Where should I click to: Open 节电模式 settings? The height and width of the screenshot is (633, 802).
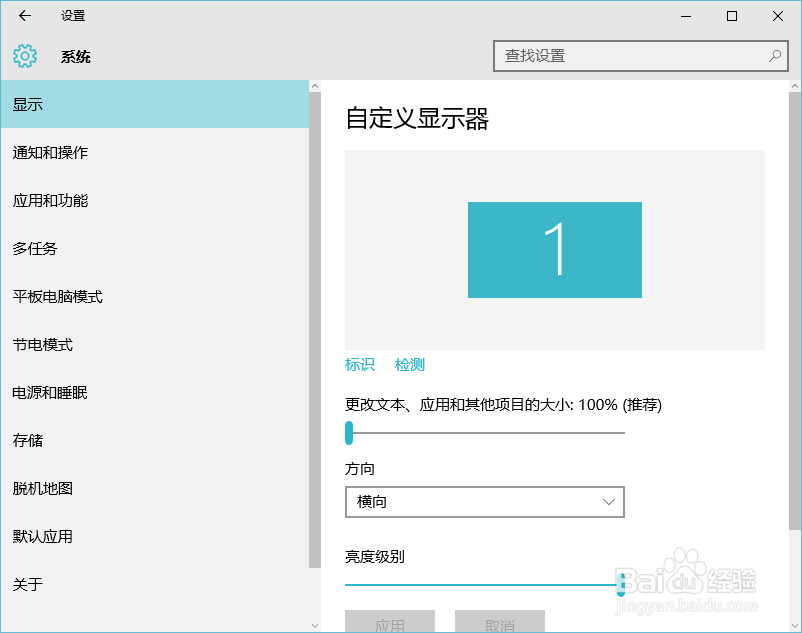(47, 344)
